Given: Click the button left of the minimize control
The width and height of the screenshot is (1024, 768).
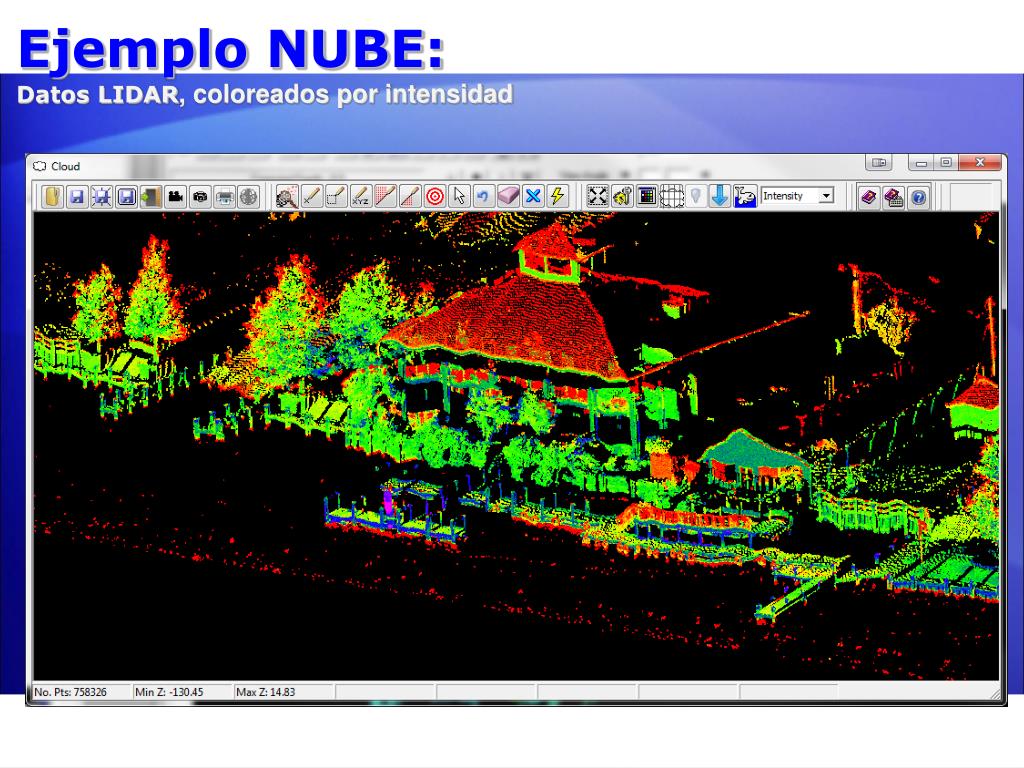Looking at the screenshot, I should coord(879,163).
